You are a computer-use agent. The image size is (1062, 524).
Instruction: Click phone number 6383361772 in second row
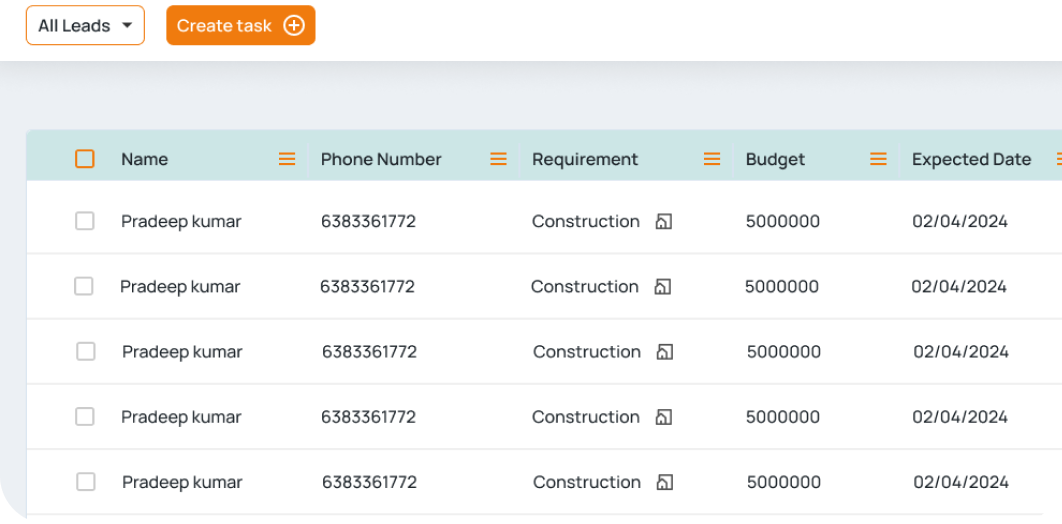click(367, 286)
